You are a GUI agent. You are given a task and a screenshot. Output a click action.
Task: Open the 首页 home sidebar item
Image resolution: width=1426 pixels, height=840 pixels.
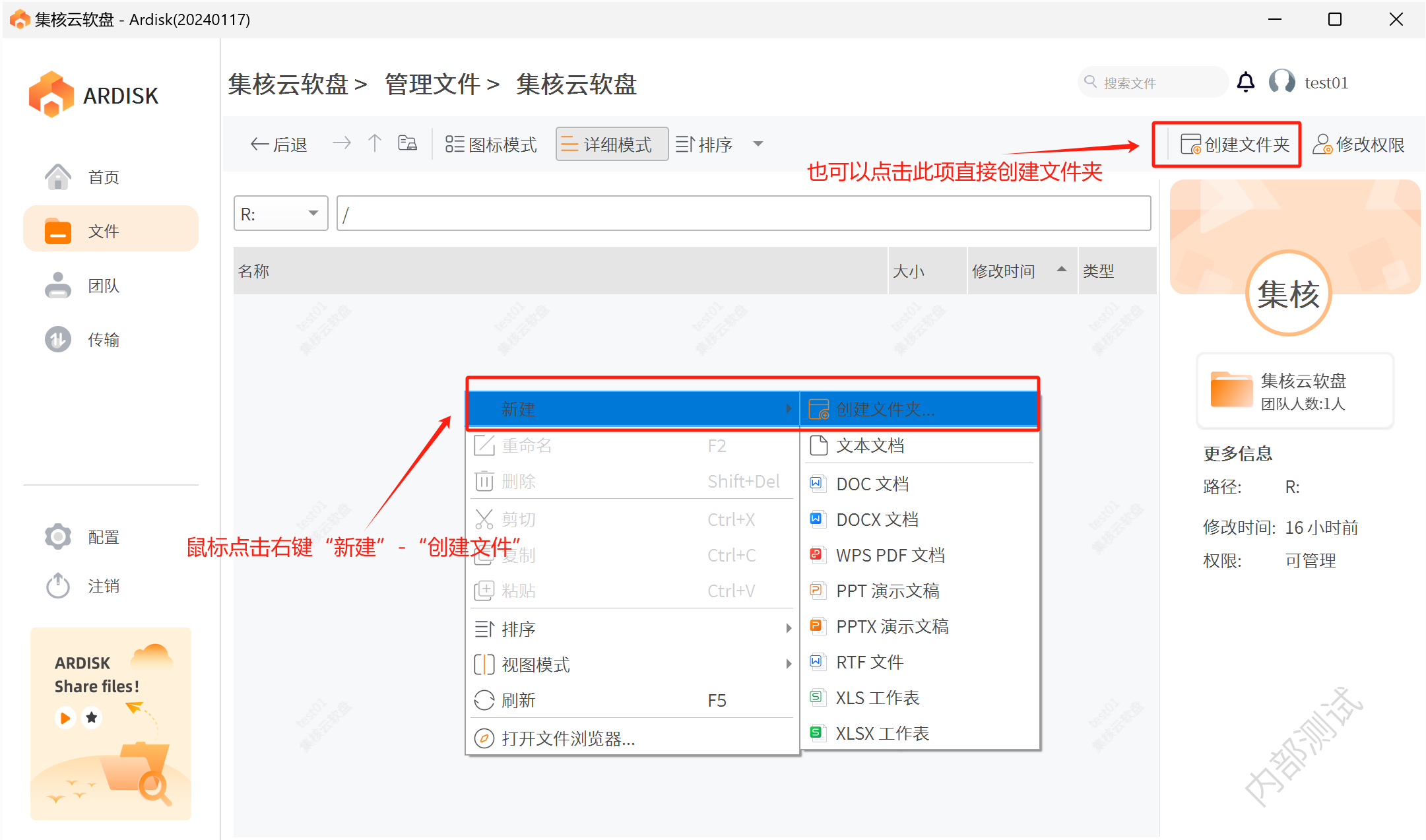pyautogui.click(x=104, y=177)
